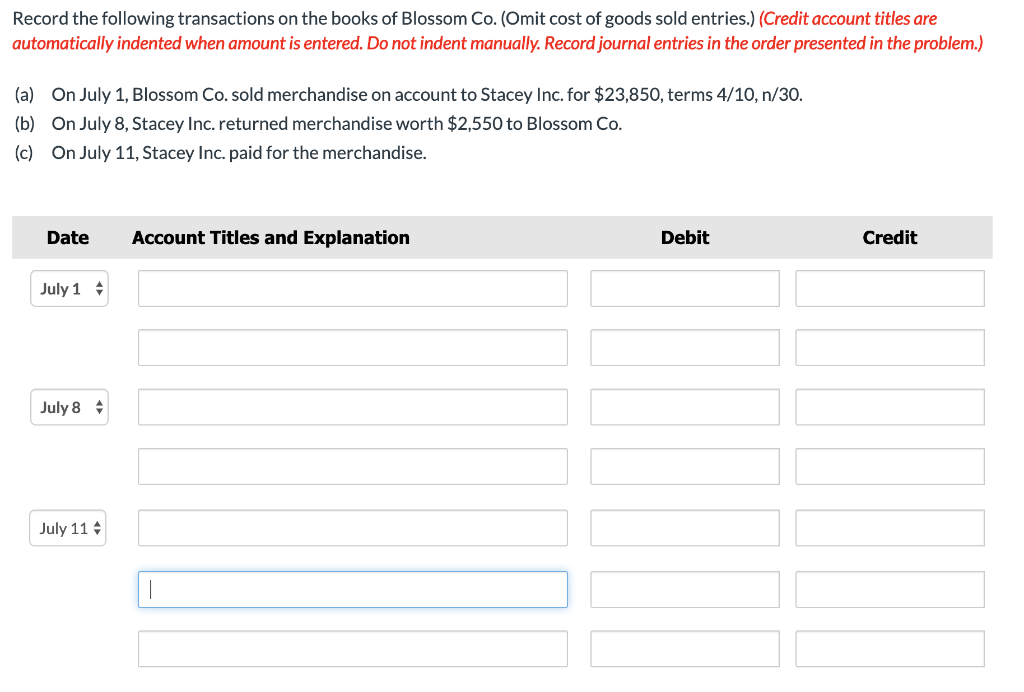Select the first account title field for July 11

352,528
